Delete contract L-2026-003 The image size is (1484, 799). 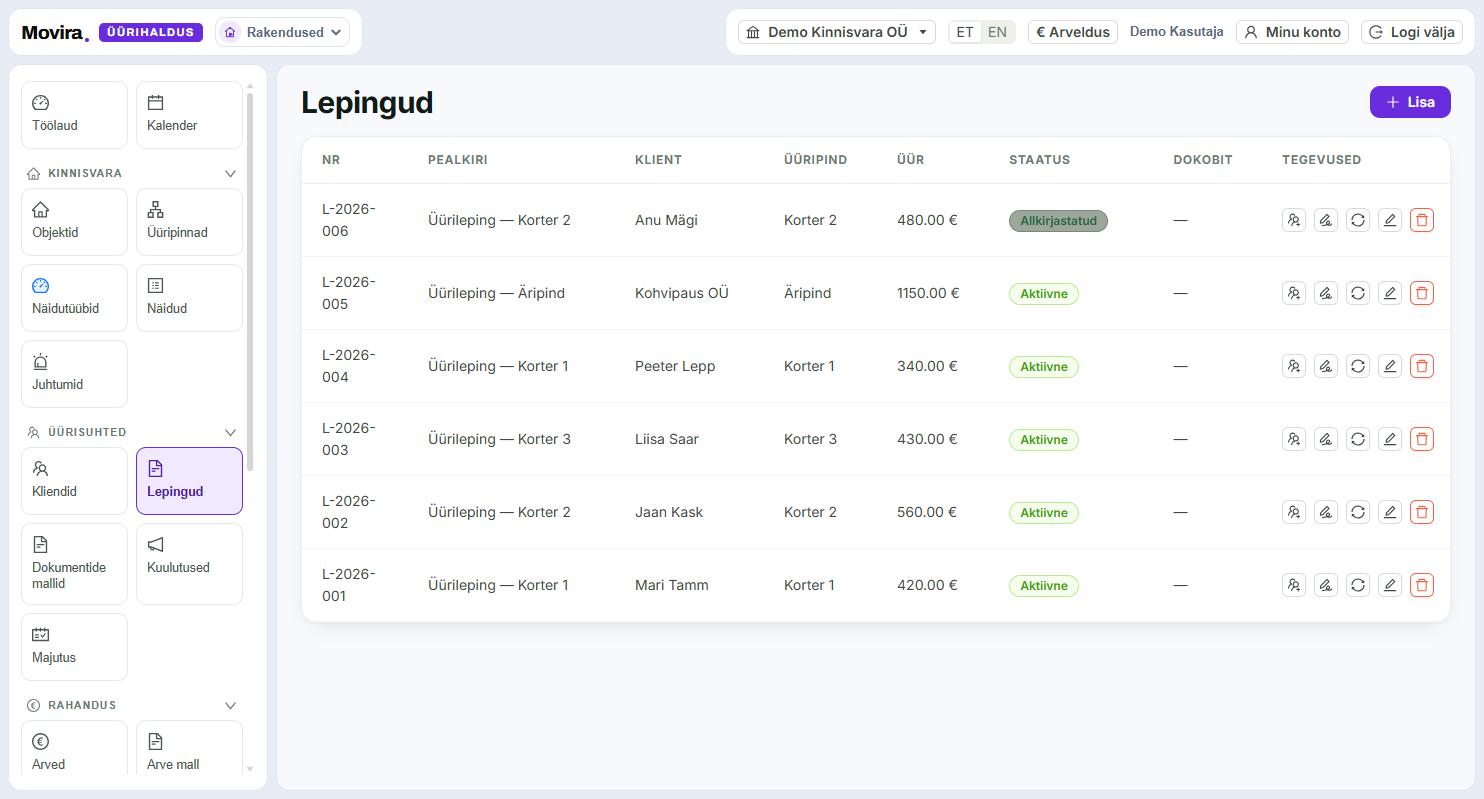(x=1422, y=439)
